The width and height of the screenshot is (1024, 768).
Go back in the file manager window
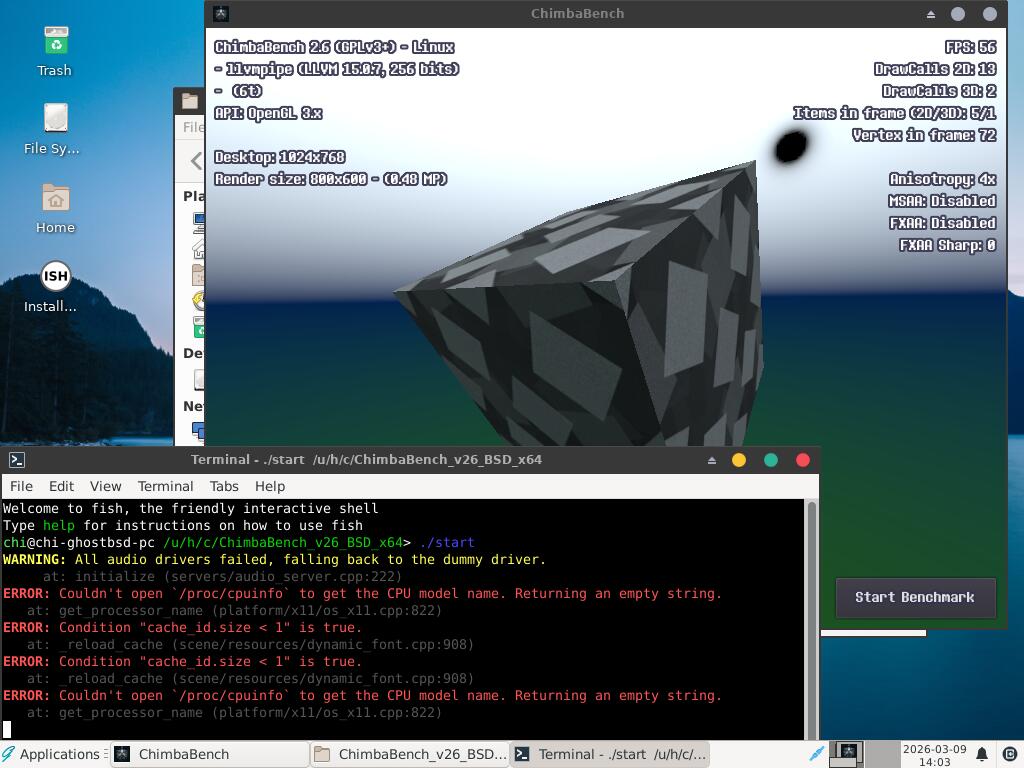195,161
